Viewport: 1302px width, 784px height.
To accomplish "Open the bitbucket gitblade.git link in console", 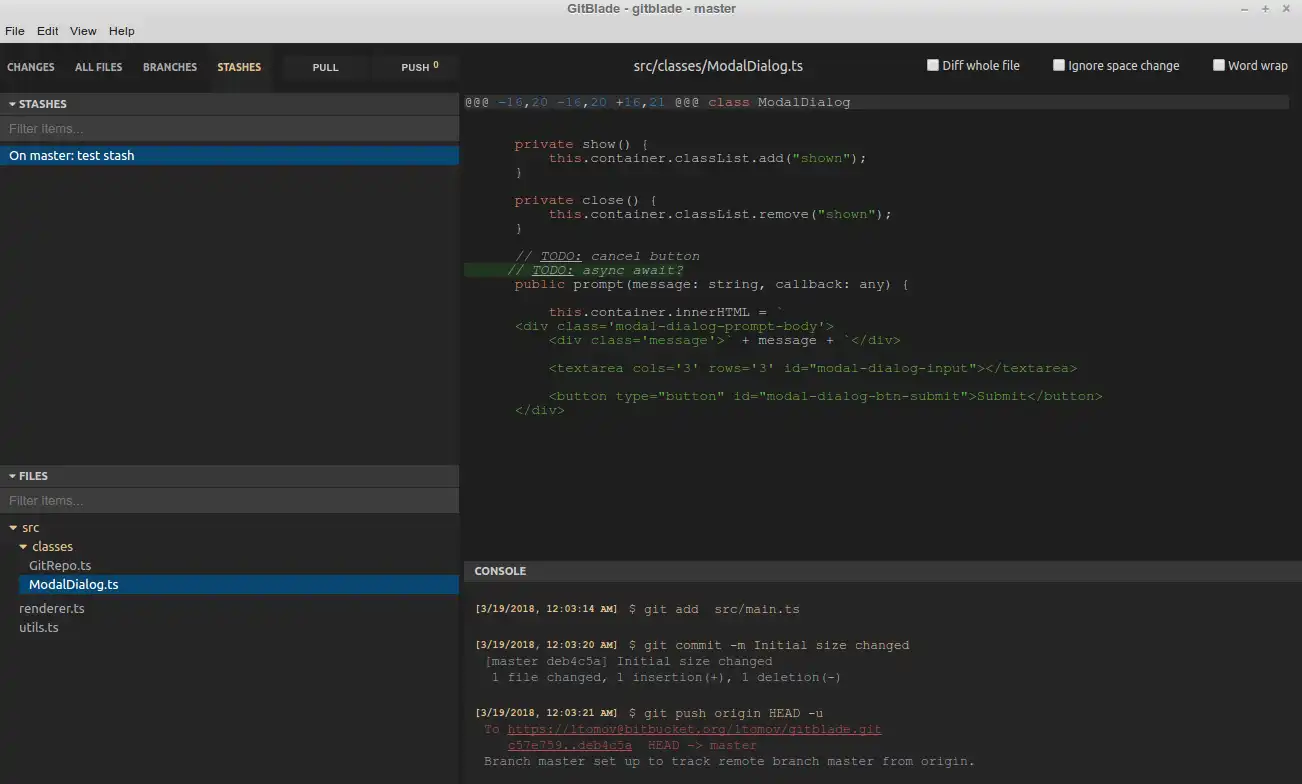I will (x=694, y=730).
